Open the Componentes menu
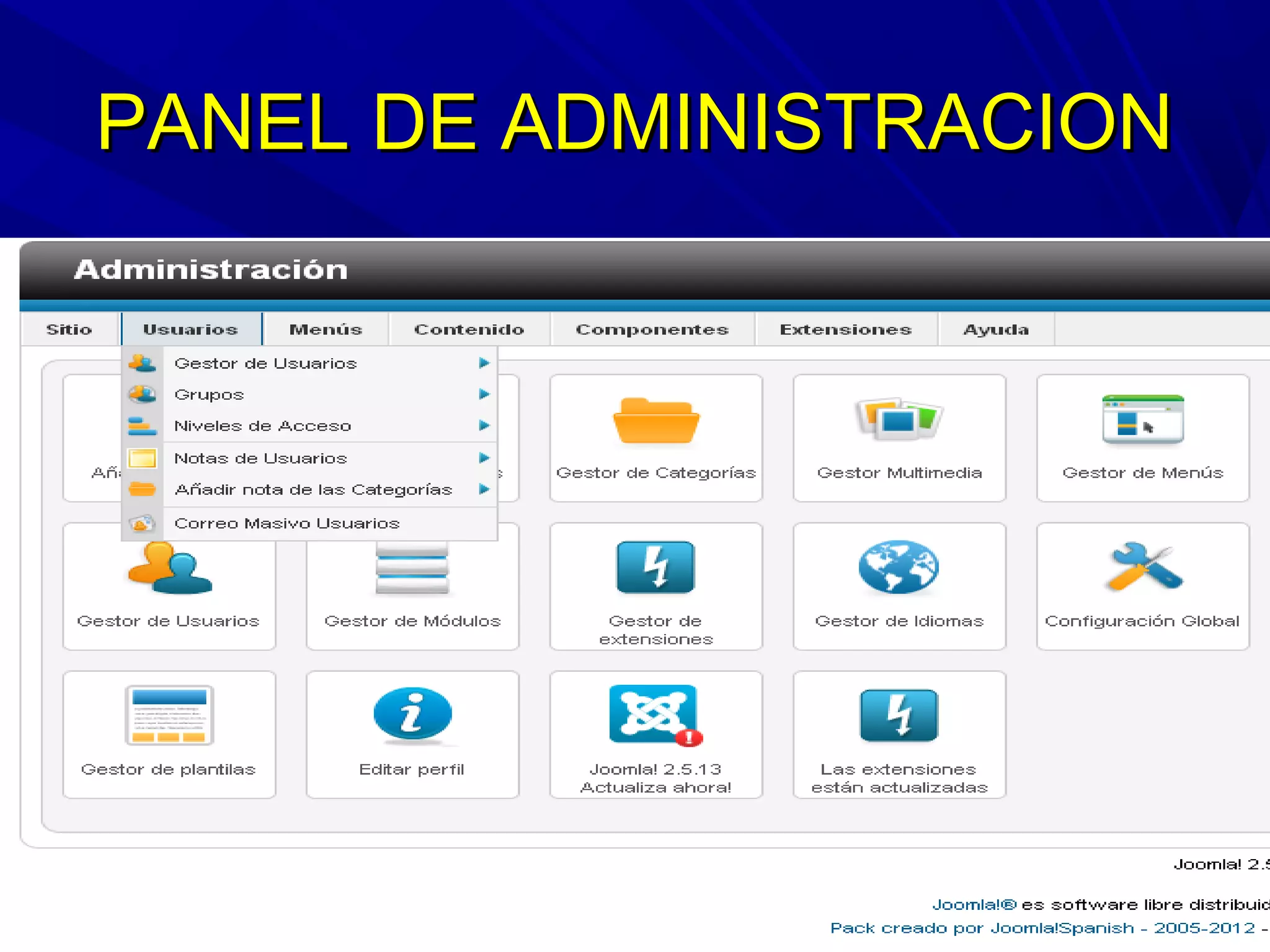Image resolution: width=1270 pixels, height=952 pixels. click(652, 329)
